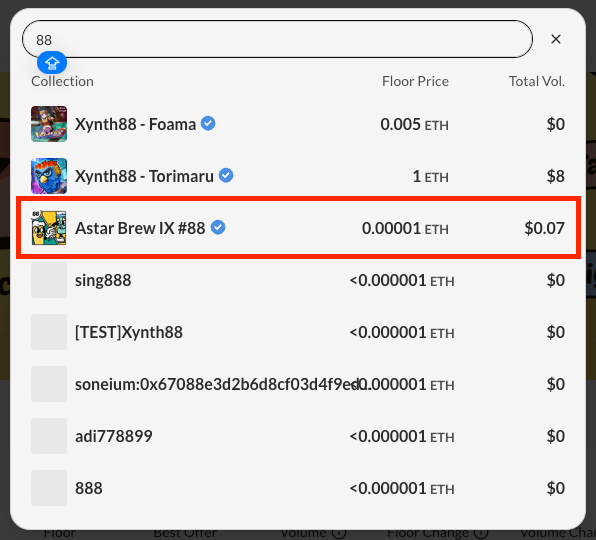Image resolution: width=596 pixels, height=540 pixels.
Task: Click the blue home arrow badge icon
Action: point(52,63)
